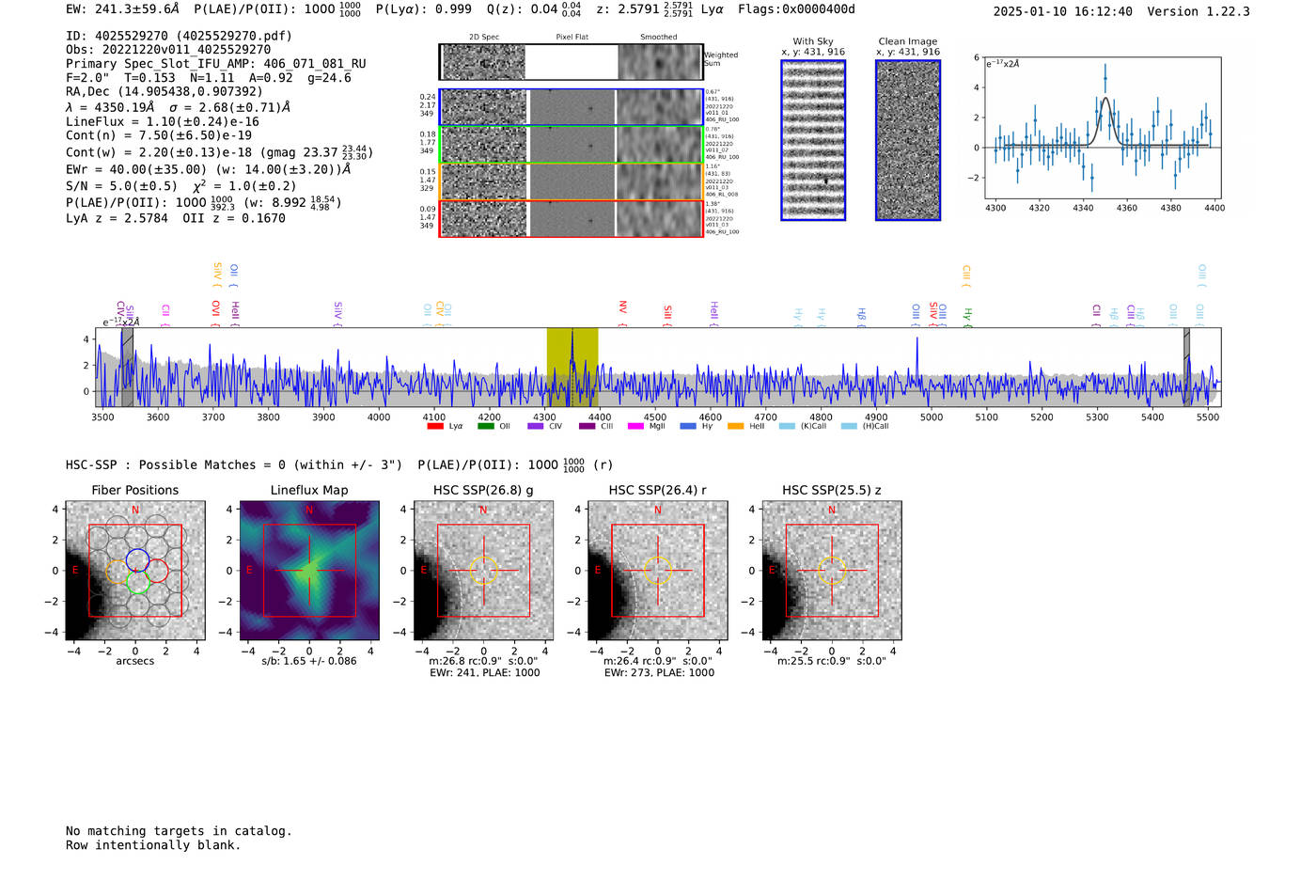Click the dark purple CIII legend swatch
Screen dimensions: 1316x896
pyautogui.click(x=587, y=426)
